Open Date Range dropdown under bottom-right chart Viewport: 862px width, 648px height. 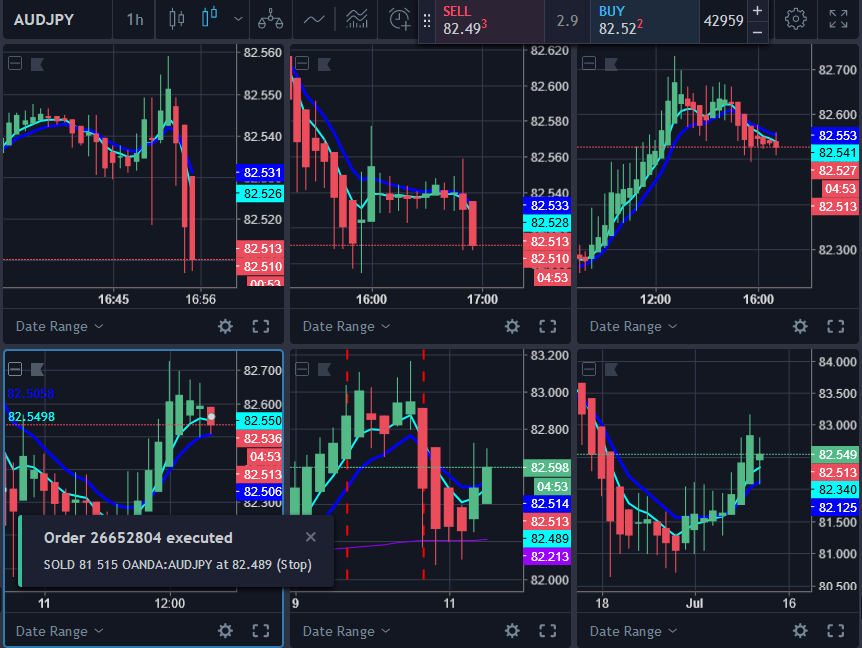point(633,631)
